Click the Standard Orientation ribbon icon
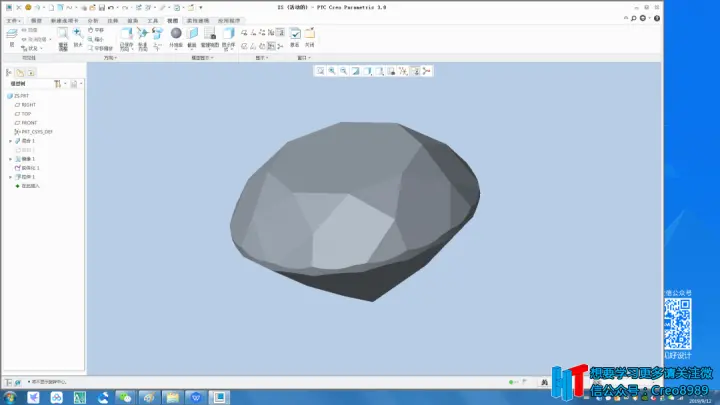Screen dimensions: 720x405 click(142, 39)
